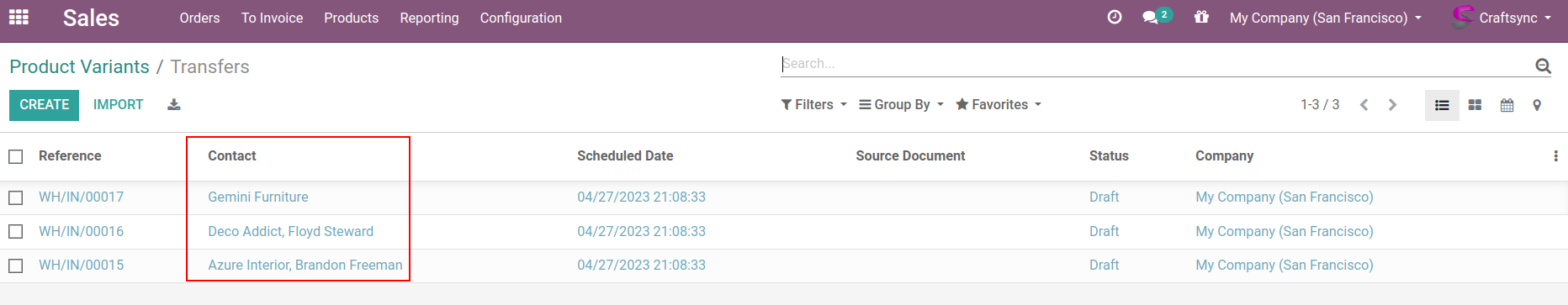Screen dimensions: 1568x305
Task: Open the company selector dropdown
Action: pyautogui.click(x=1326, y=18)
